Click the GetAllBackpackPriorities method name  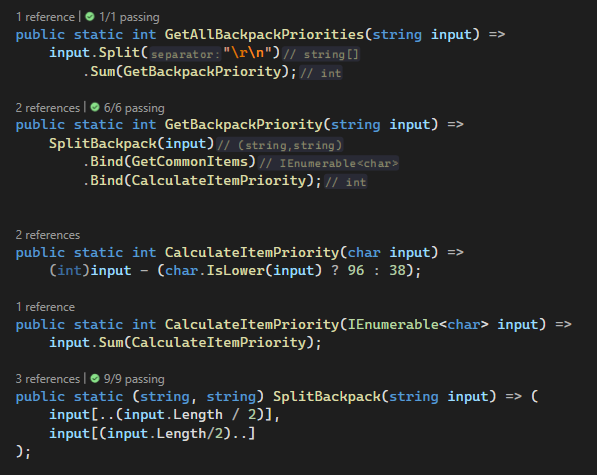264,35
